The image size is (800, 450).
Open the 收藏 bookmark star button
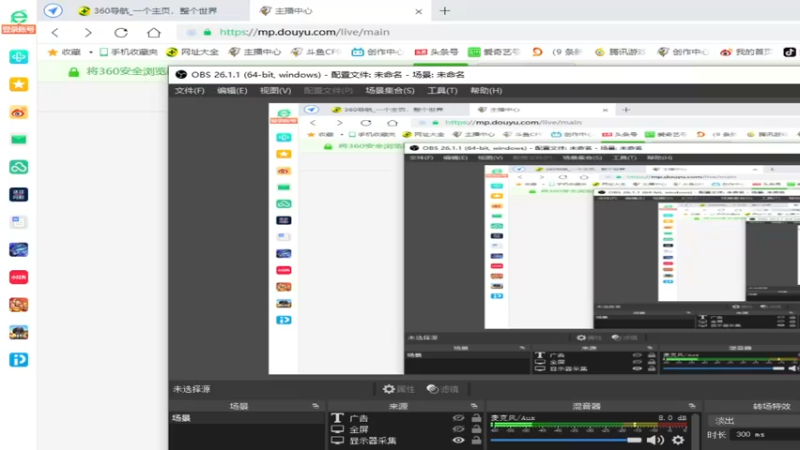point(64,52)
